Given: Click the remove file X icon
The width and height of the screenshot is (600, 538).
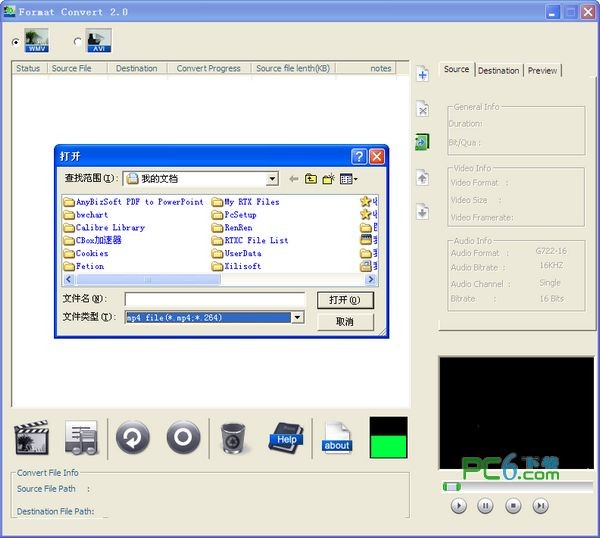Looking at the screenshot, I should click(422, 109).
